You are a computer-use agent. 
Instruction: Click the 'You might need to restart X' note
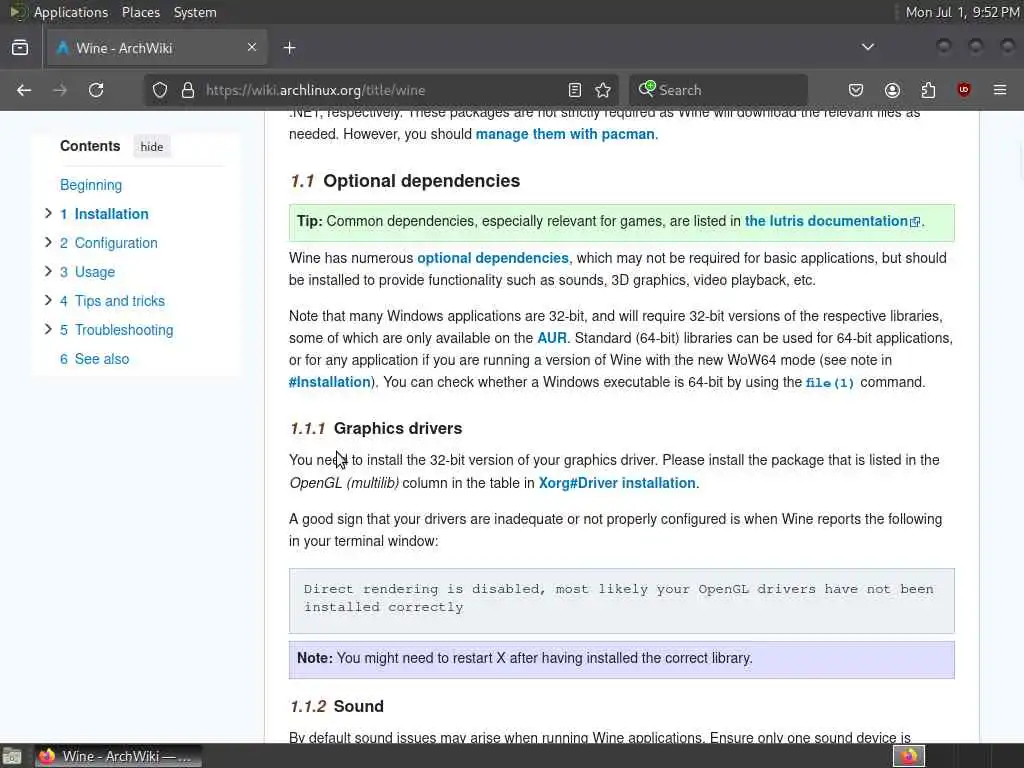pyautogui.click(x=622, y=660)
